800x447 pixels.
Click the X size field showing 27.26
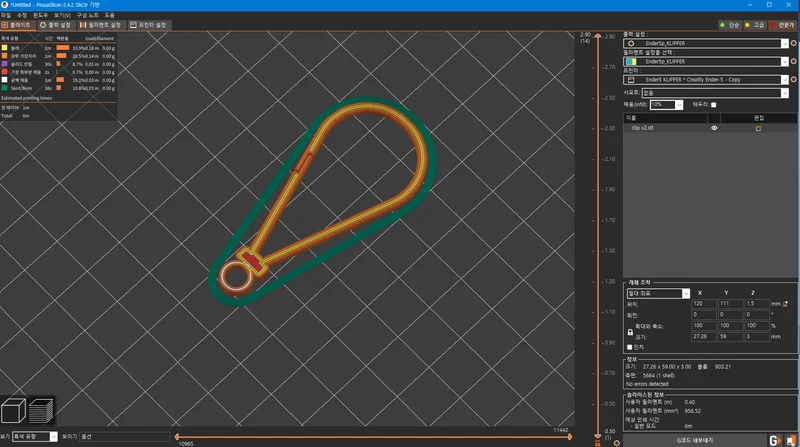click(x=703, y=337)
